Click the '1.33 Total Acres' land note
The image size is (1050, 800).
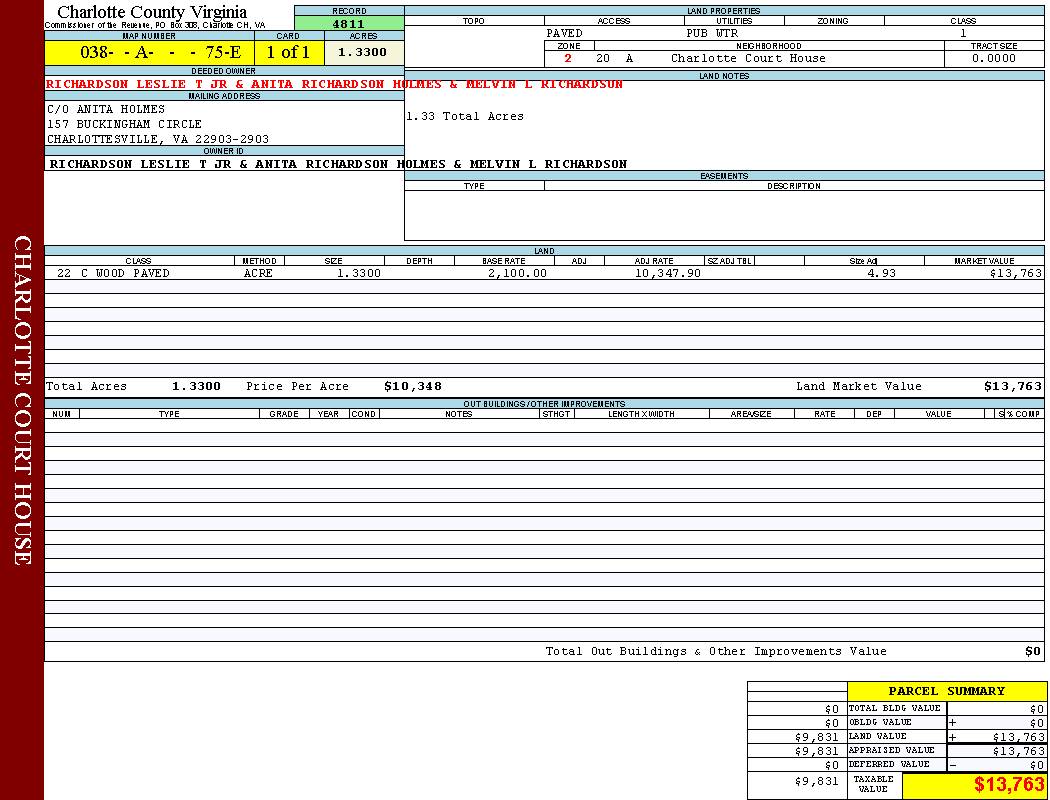point(465,117)
